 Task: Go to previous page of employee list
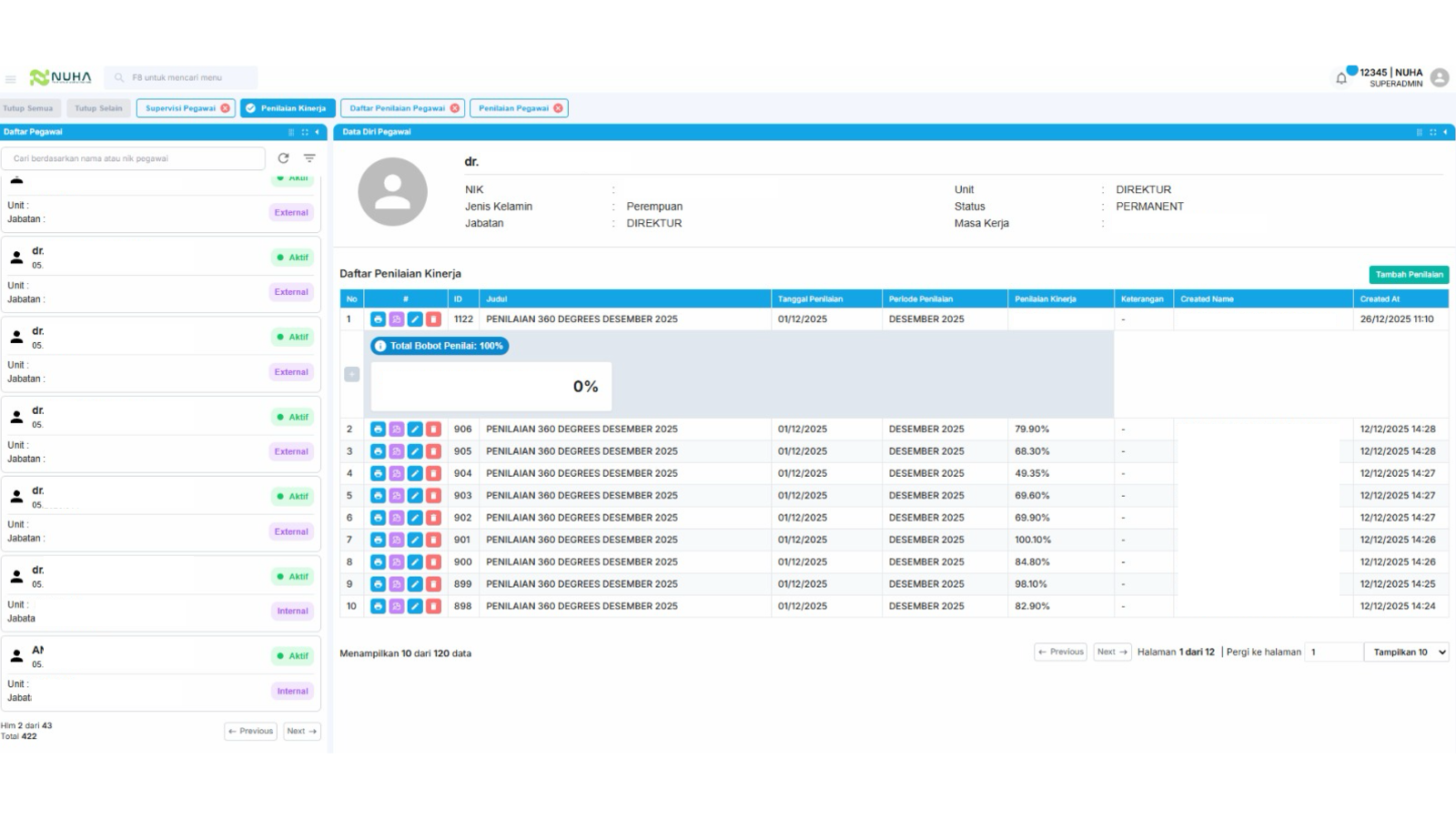point(250,731)
